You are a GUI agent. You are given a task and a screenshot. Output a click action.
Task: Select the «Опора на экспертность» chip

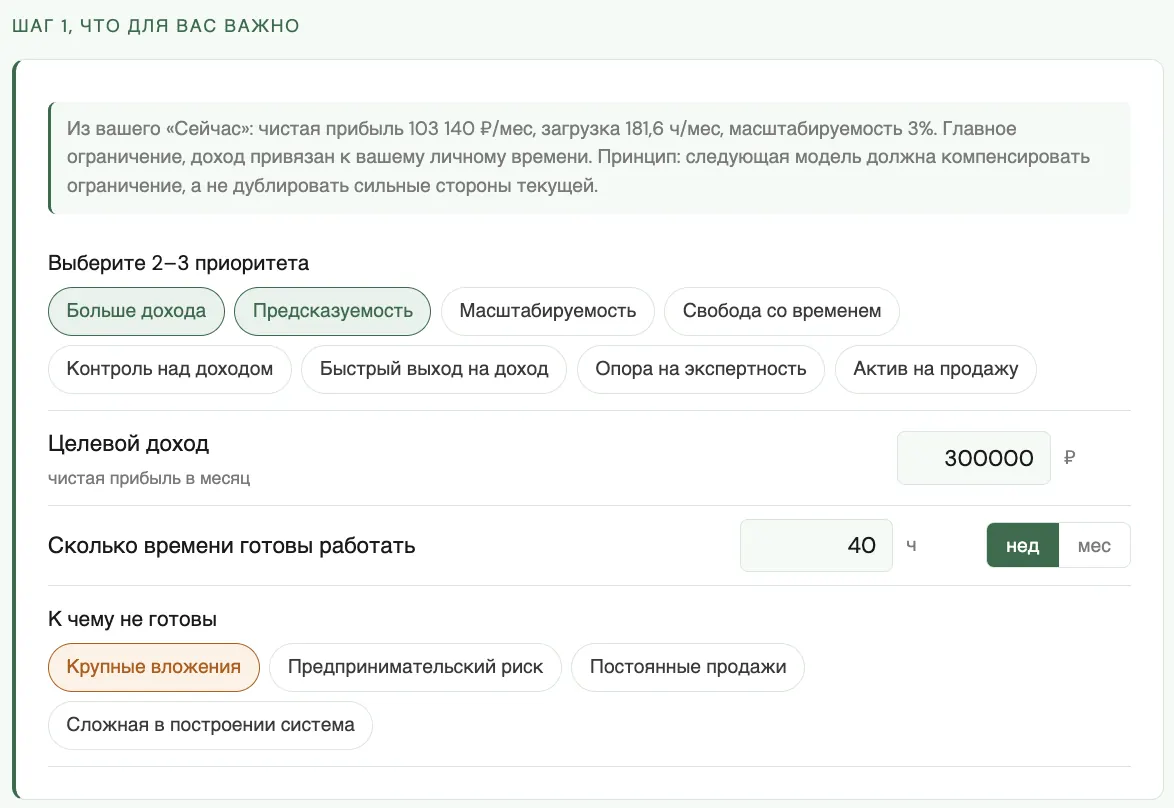(x=701, y=369)
